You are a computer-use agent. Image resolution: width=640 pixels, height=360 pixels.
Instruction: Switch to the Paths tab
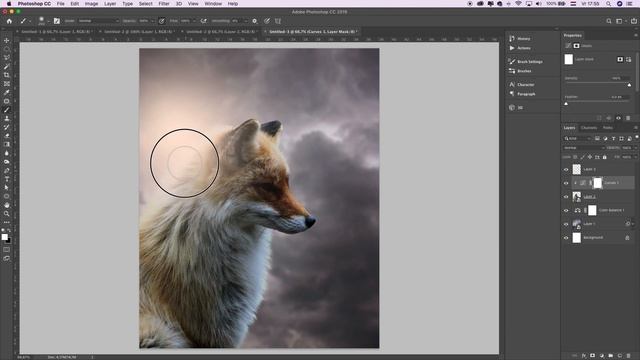point(608,128)
